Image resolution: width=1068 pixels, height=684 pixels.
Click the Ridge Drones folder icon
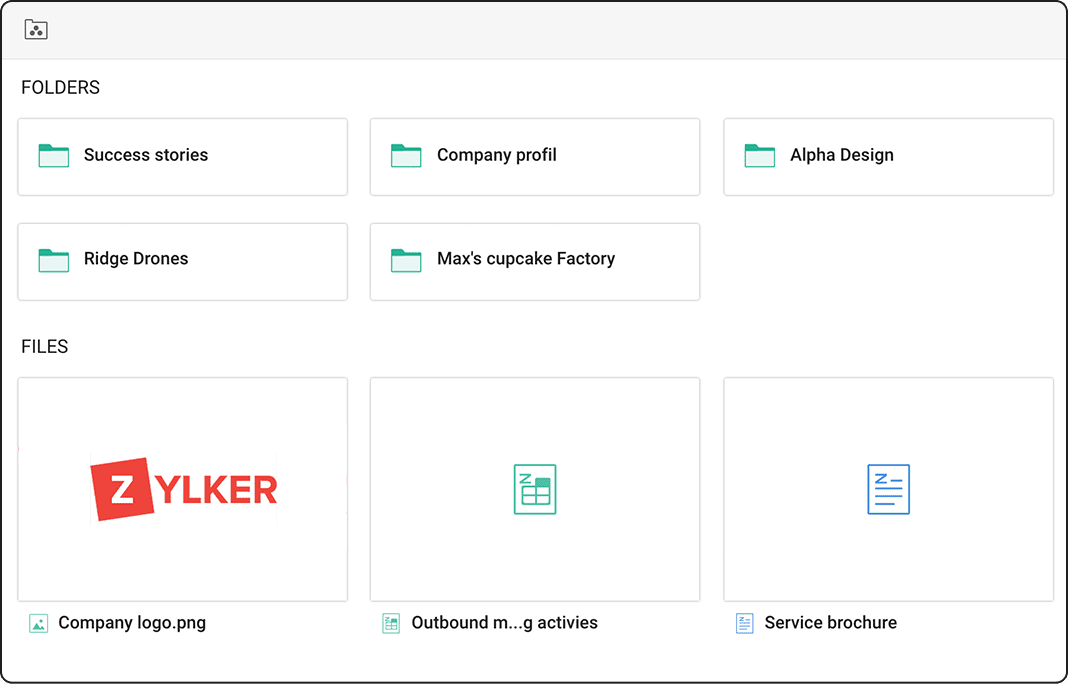pyautogui.click(x=54, y=260)
